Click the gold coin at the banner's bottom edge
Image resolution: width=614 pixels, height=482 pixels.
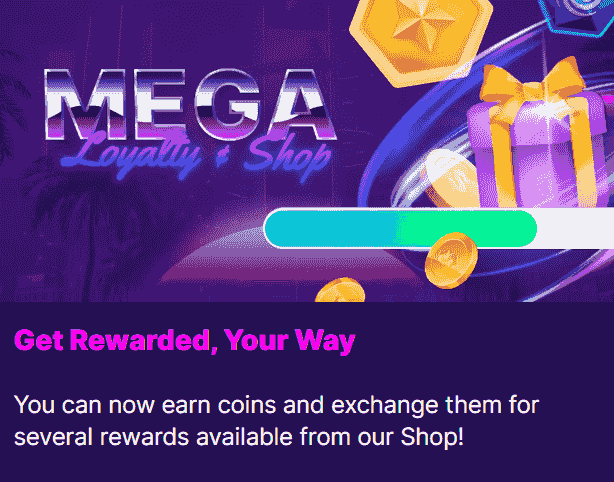340,291
